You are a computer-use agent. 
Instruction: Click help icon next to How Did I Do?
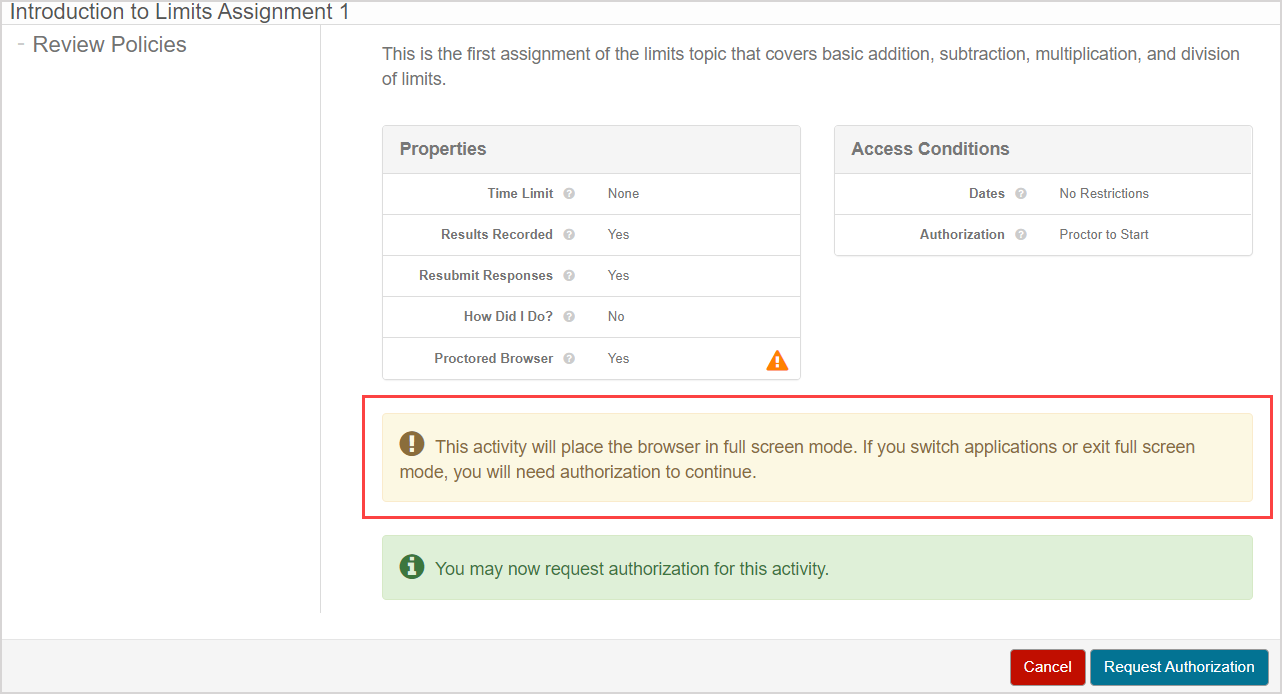pos(569,317)
